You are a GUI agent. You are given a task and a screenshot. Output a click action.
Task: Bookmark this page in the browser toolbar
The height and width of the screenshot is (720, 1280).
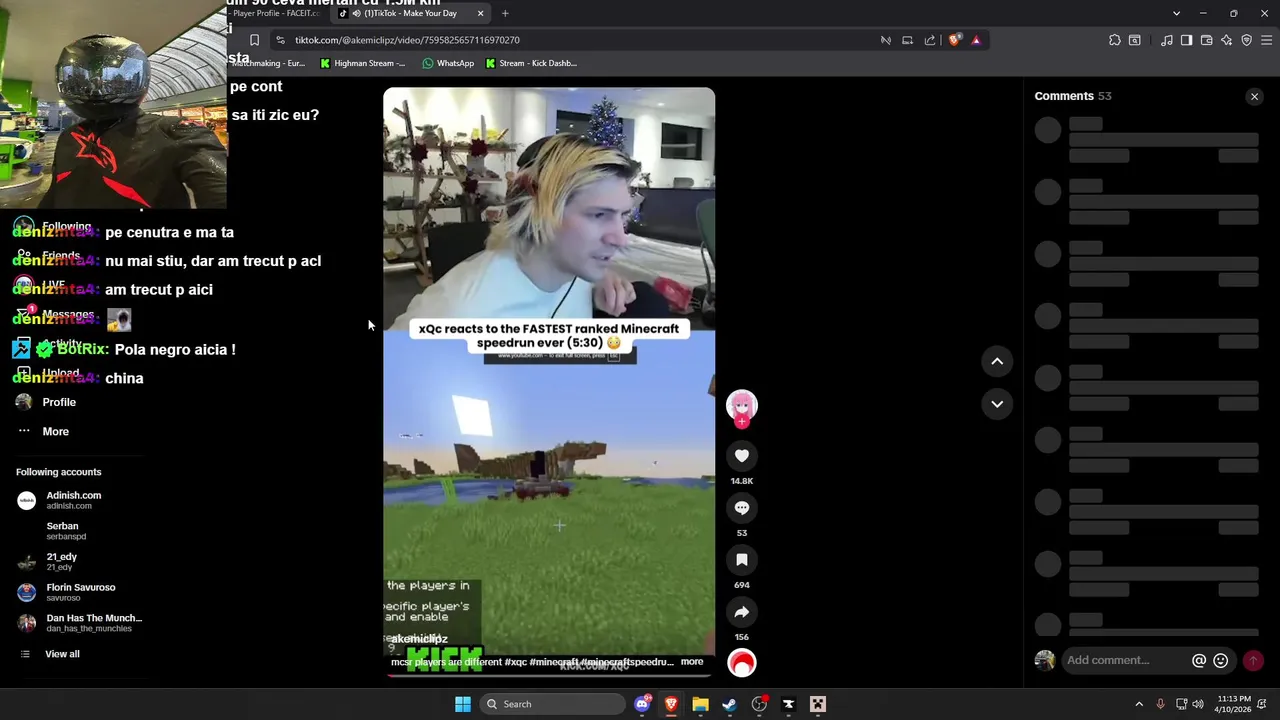click(254, 40)
